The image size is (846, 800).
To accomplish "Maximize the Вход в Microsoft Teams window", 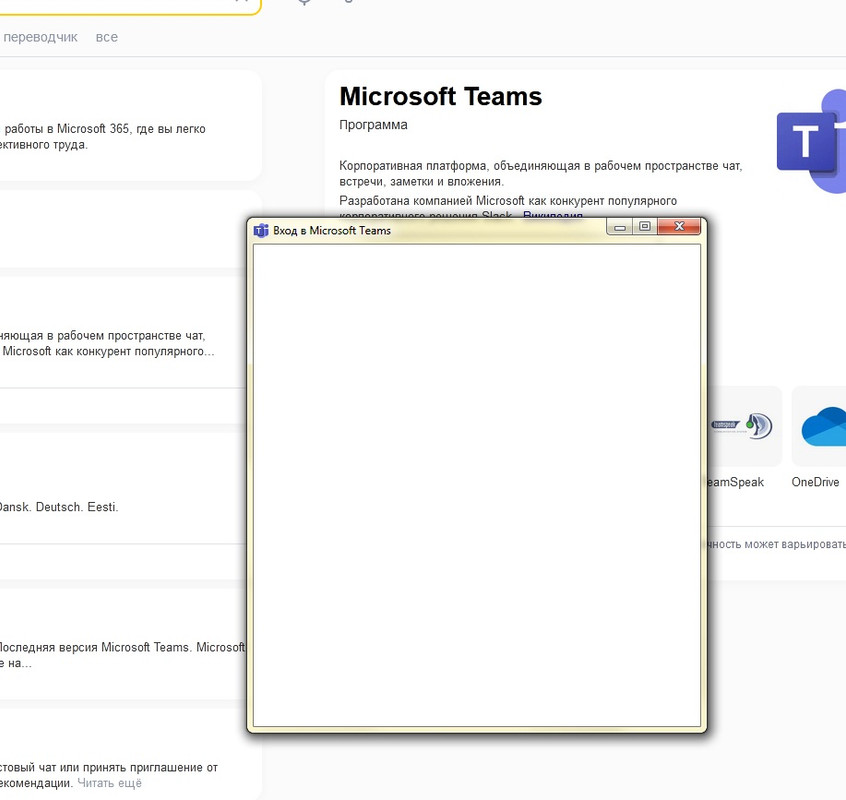I will pyautogui.click(x=645, y=227).
